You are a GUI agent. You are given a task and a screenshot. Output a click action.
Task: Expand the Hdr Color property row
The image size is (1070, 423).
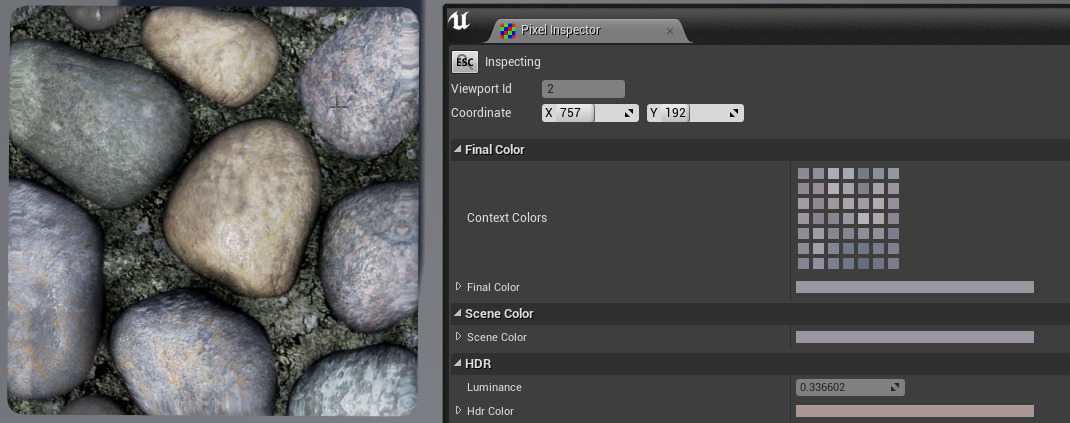pyautogui.click(x=459, y=411)
